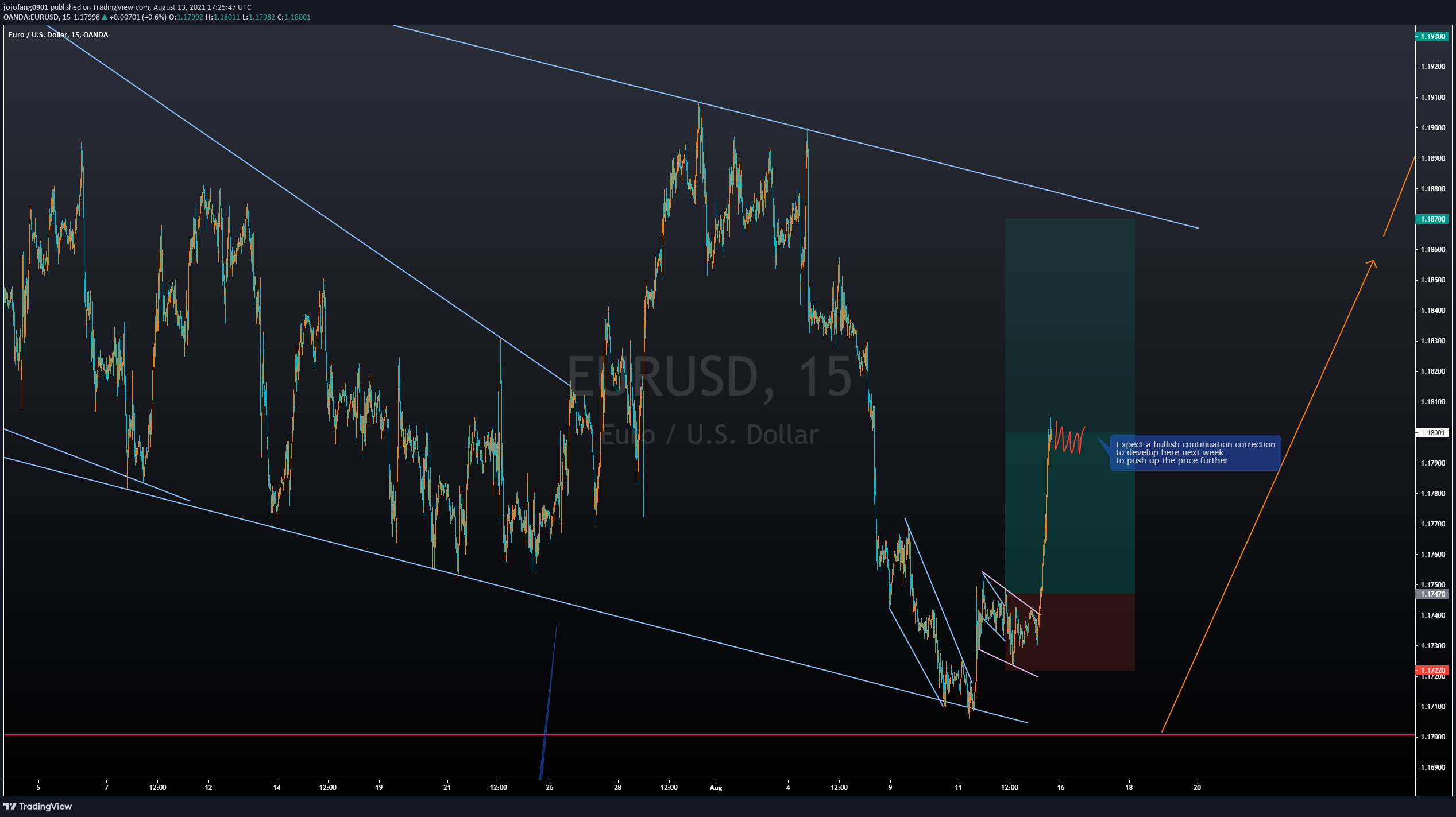
Task: Click the open value O:1.17992
Action: (x=186, y=17)
